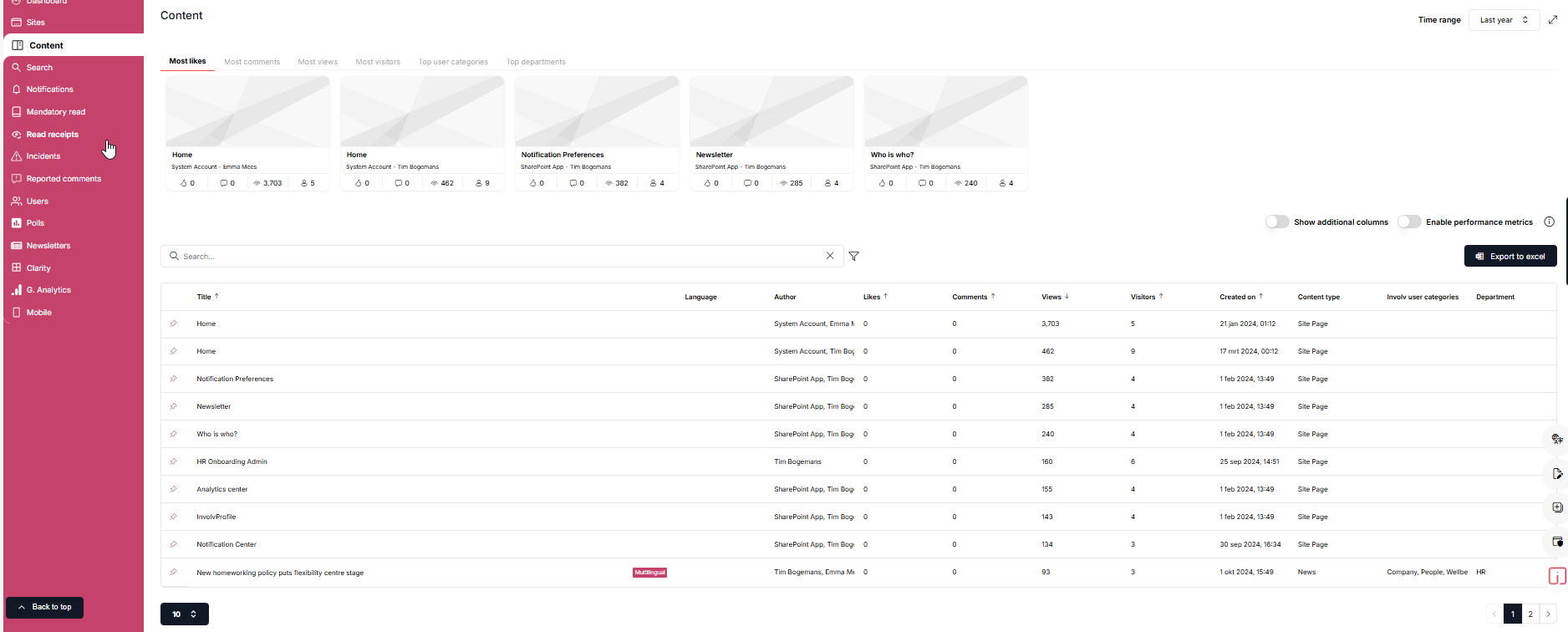Click the expand fullscreen icon
The image size is (1568, 632).
pyautogui.click(x=1553, y=20)
